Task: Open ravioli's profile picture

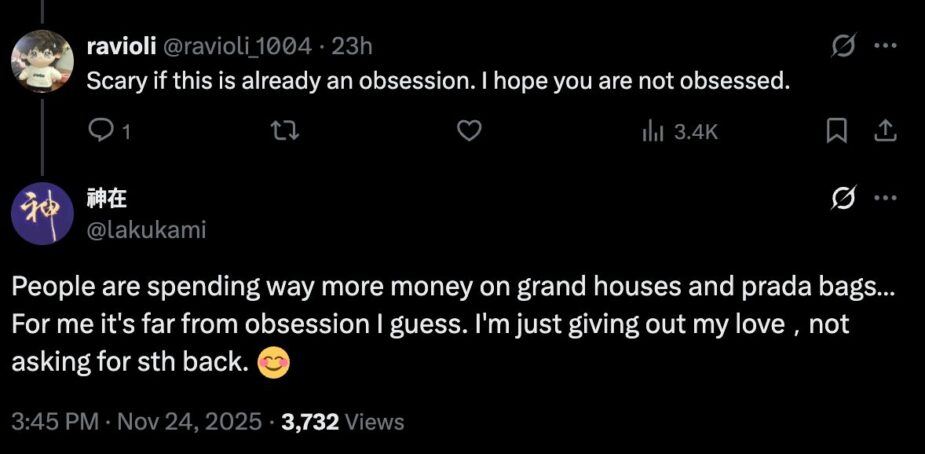Action: 39,60
